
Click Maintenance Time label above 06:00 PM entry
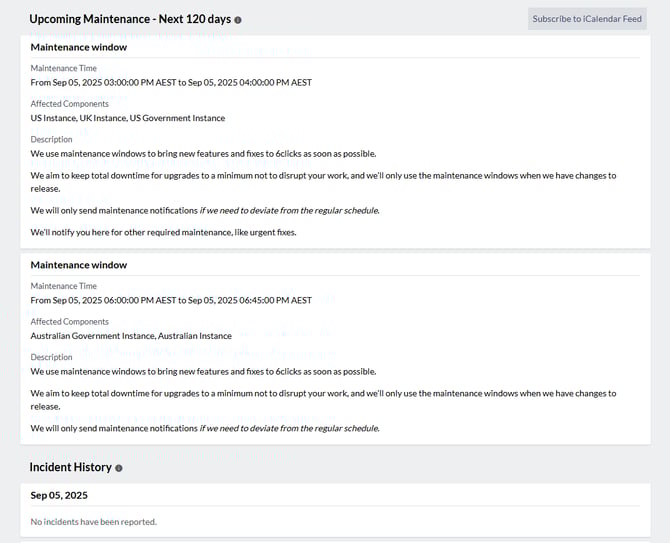(64, 286)
